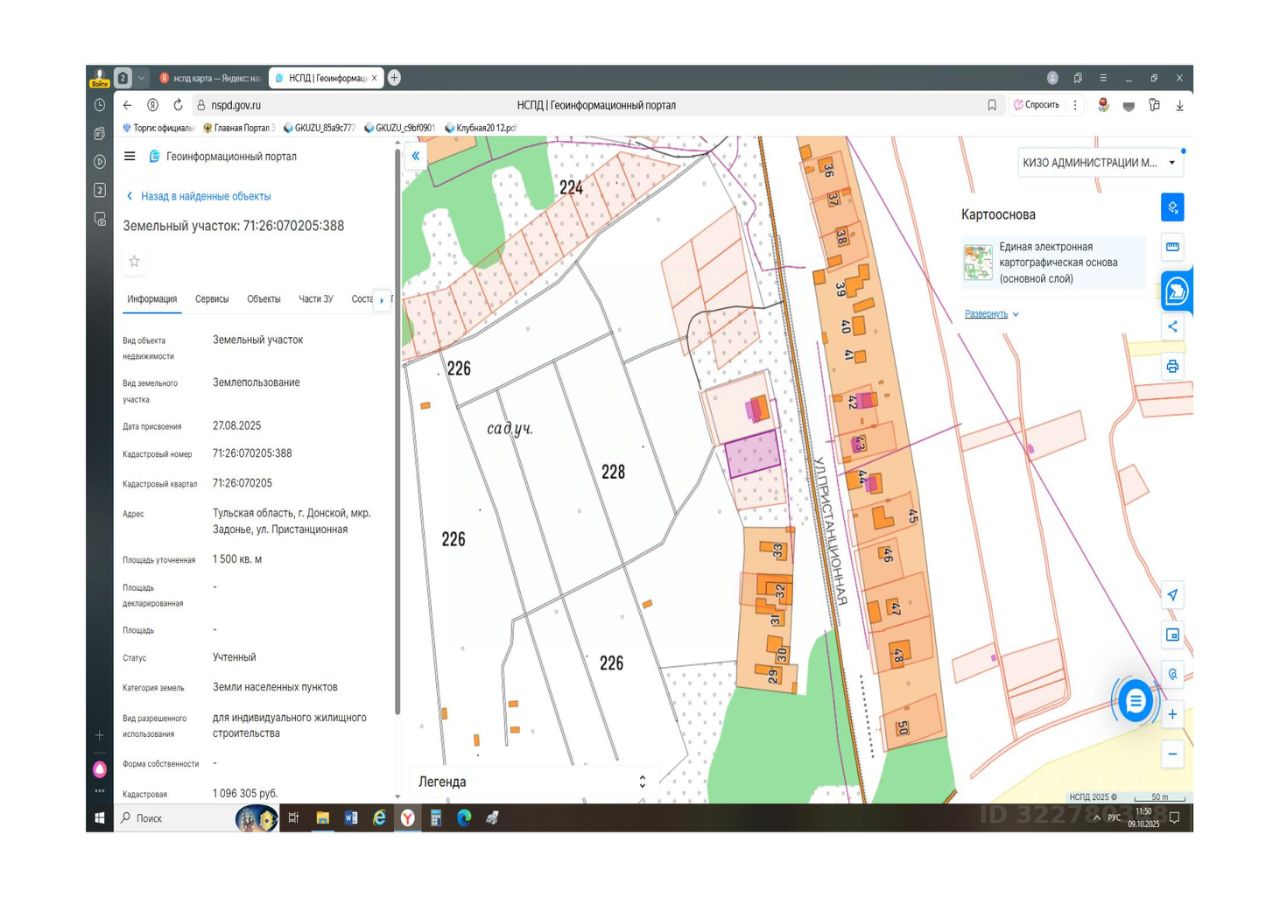Screen dimensions: 1280x905
Task: Expand the Легенда panel
Action: tap(642, 782)
